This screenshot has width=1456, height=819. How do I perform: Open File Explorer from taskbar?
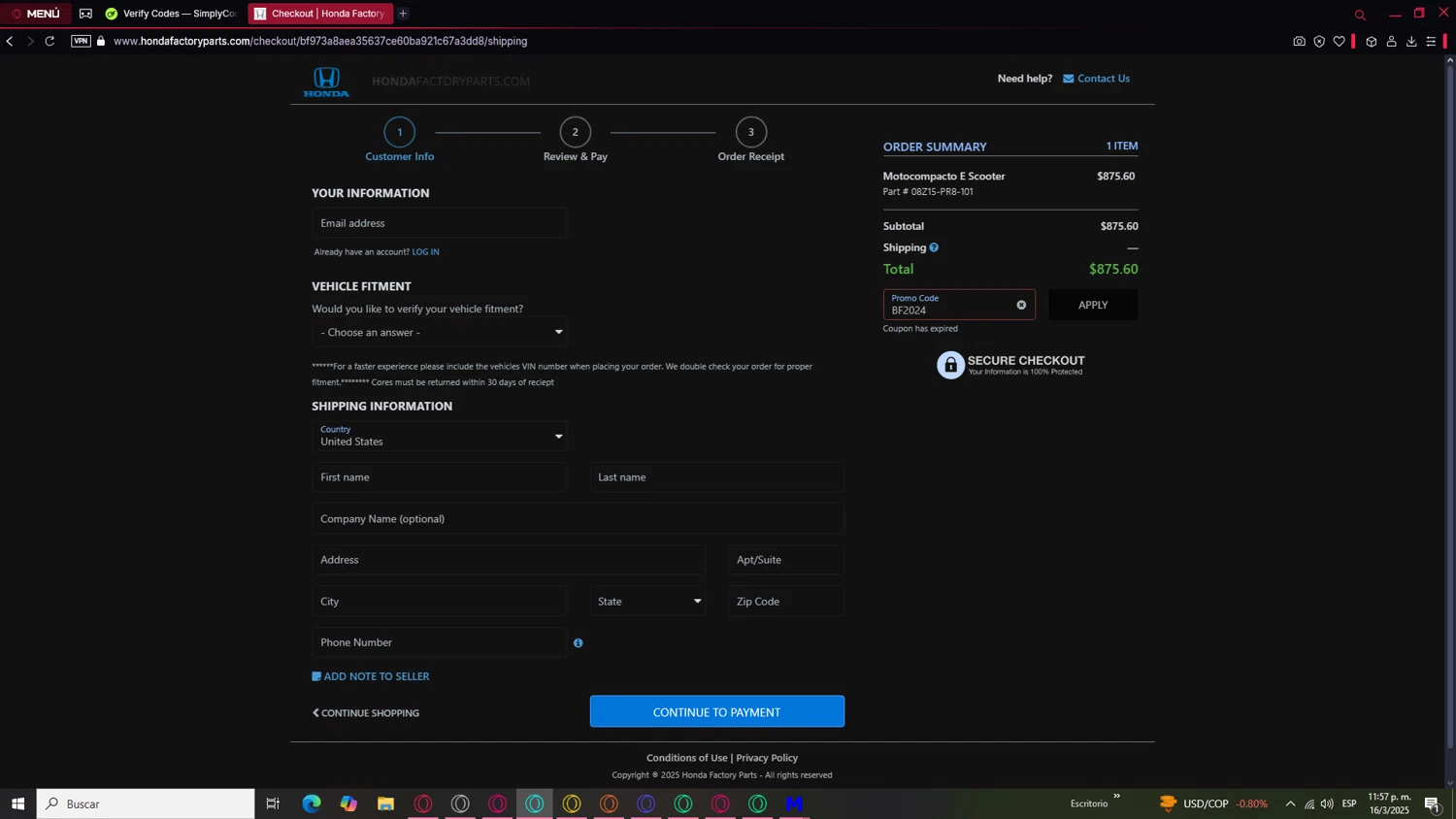[x=385, y=803]
